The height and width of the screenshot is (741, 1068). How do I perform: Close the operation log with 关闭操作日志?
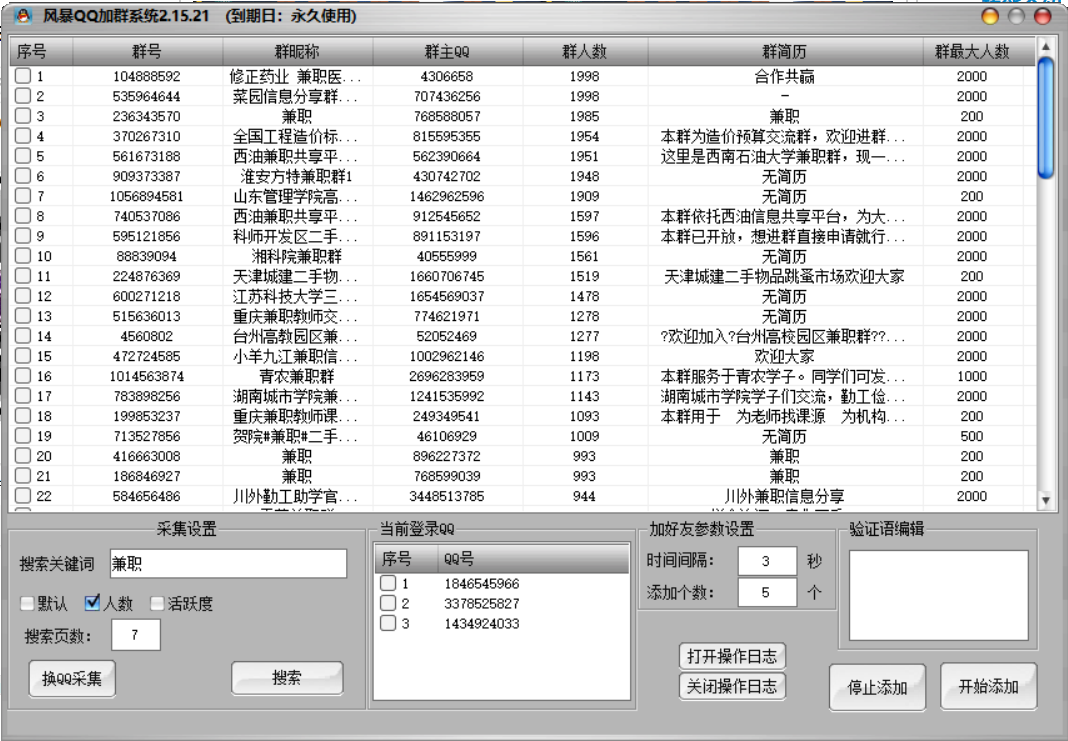[732, 686]
